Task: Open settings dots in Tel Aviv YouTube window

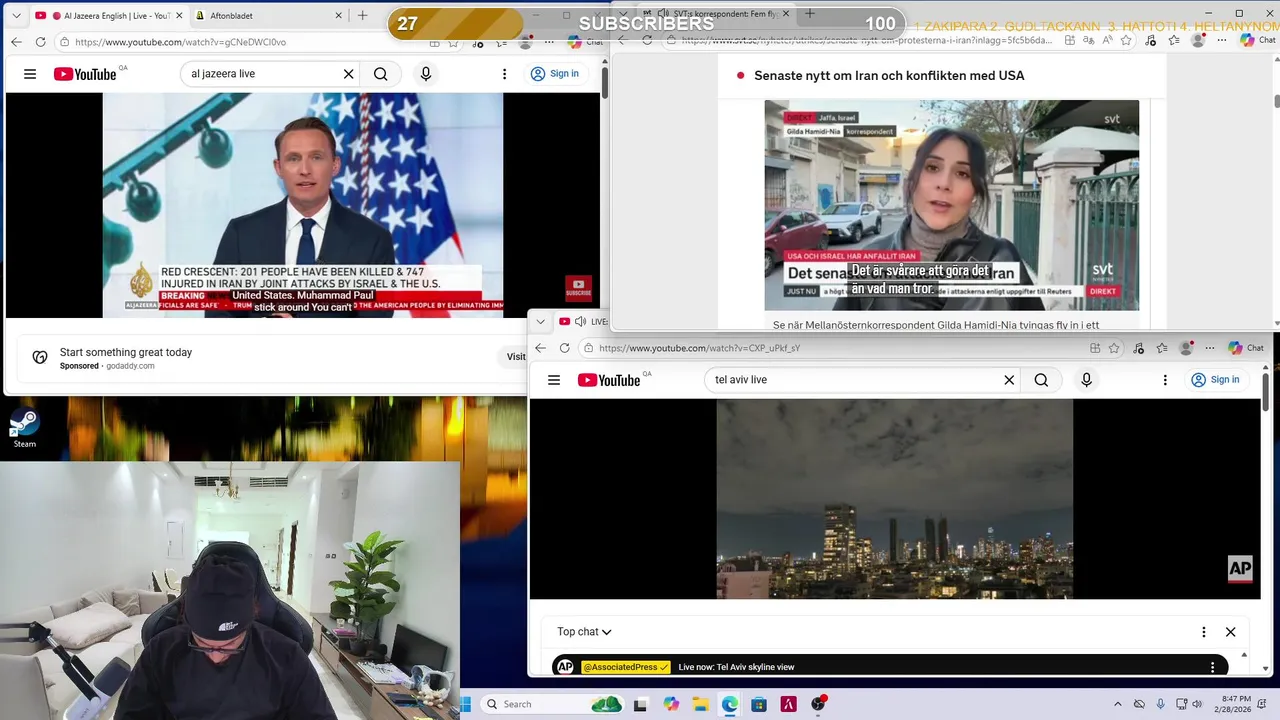Action: [x=1165, y=380]
